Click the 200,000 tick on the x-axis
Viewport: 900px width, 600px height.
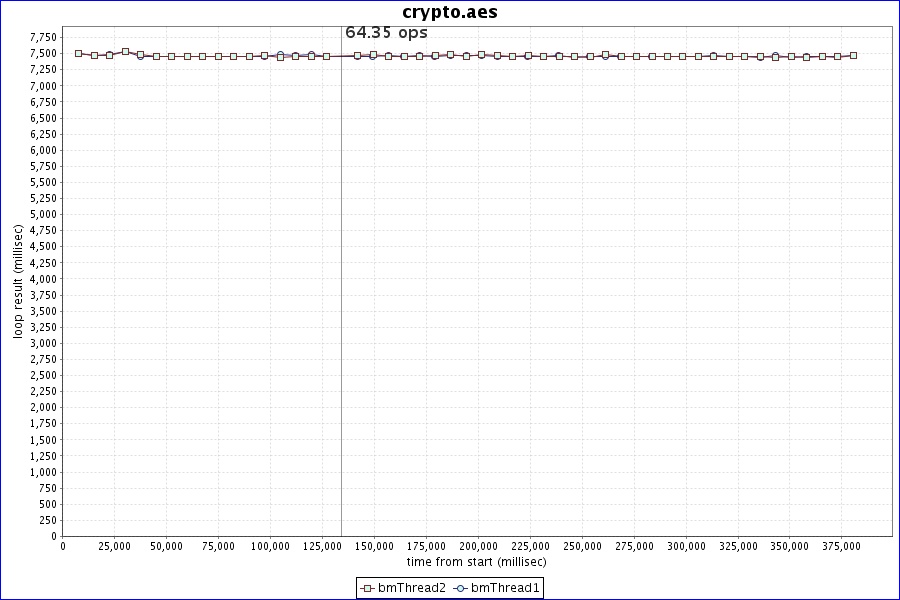pos(478,546)
